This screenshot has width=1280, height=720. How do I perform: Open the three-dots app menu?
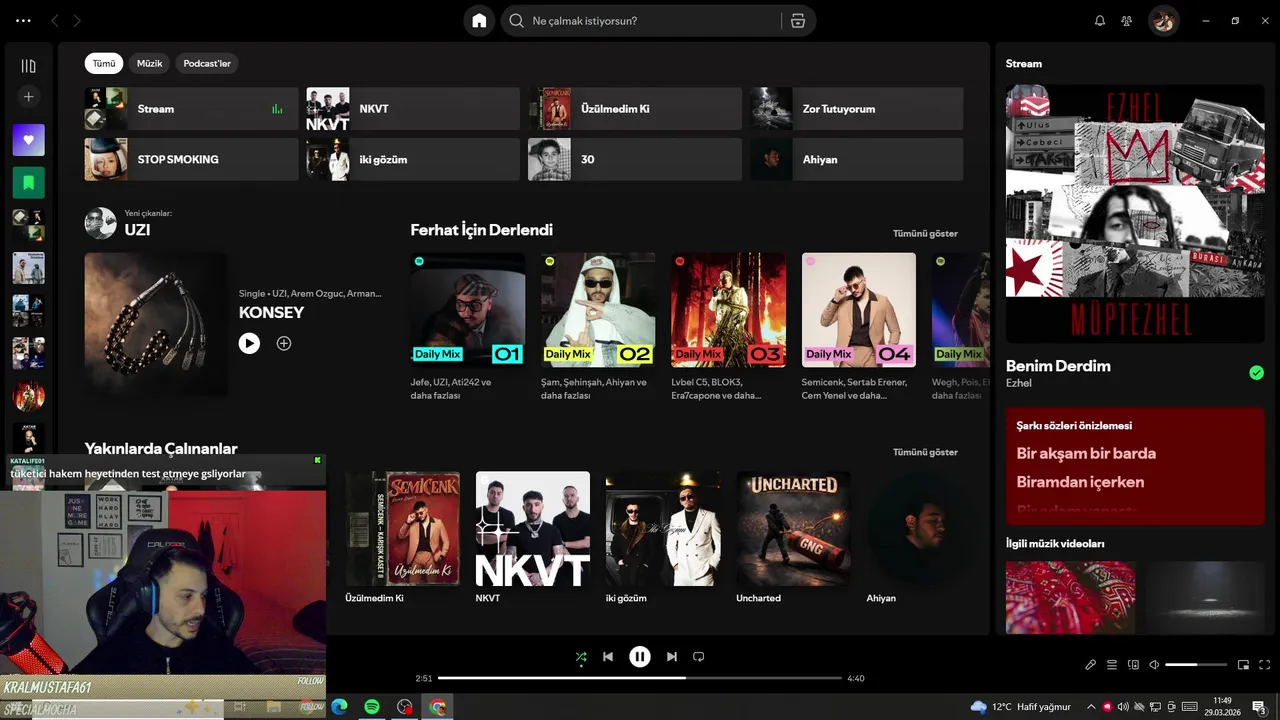[x=23, y=21]
